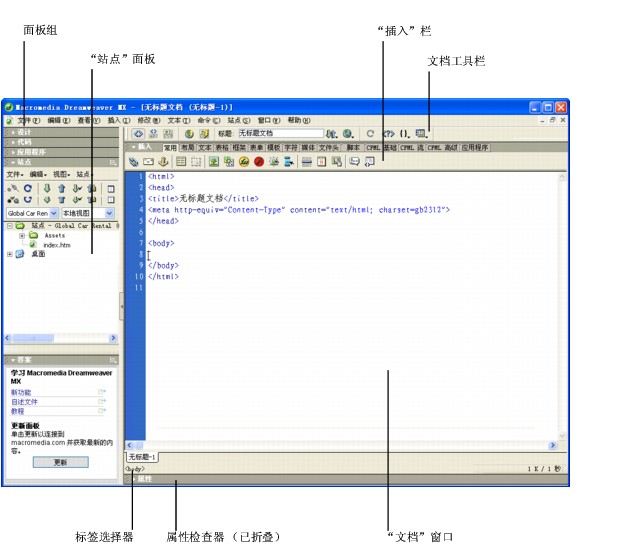Insert an Image Placeholder icon
Image resolution: width=624 pixels, height=552 pixels.
(229, 162)
